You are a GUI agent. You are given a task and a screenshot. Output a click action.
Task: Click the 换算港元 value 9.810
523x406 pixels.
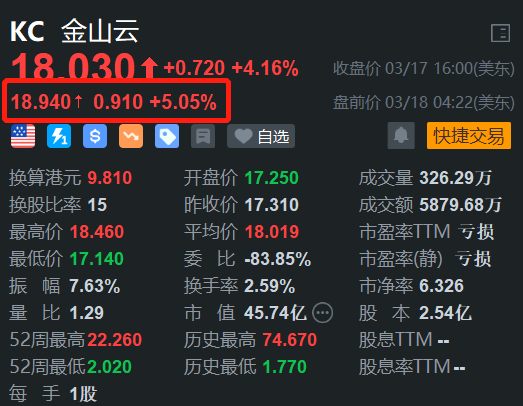(110, 178)
